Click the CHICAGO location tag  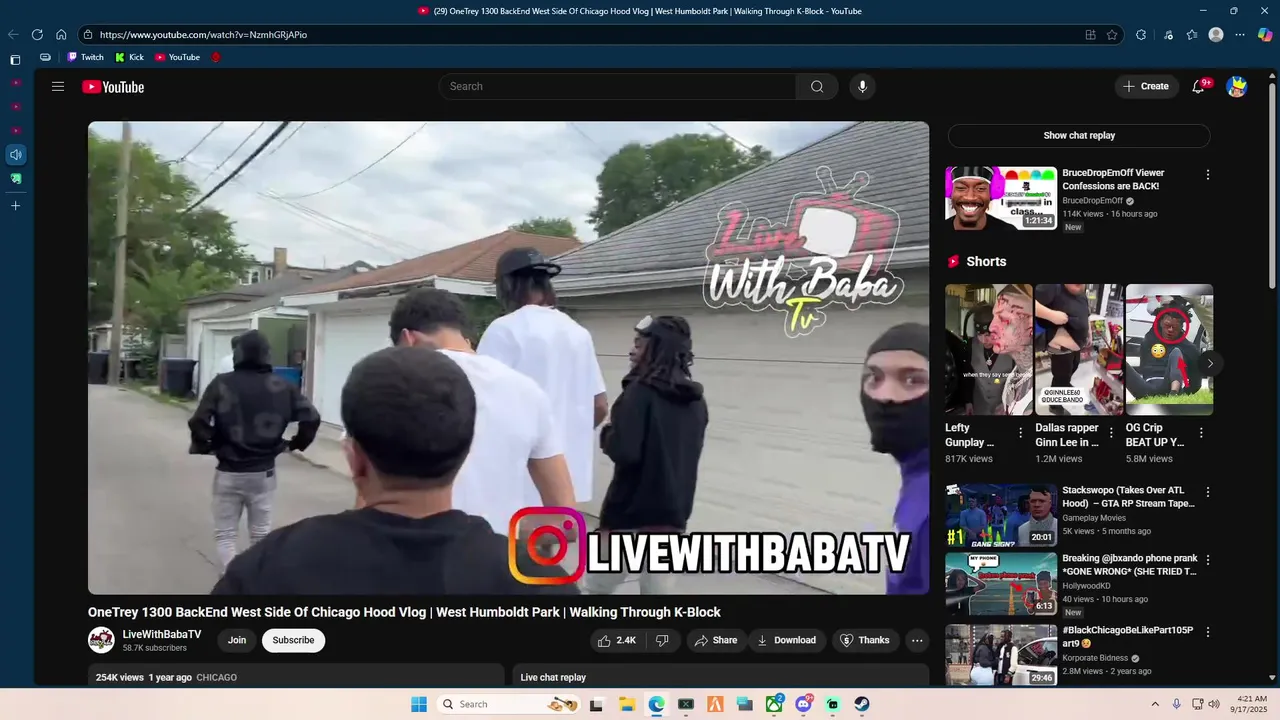(217, 678)
